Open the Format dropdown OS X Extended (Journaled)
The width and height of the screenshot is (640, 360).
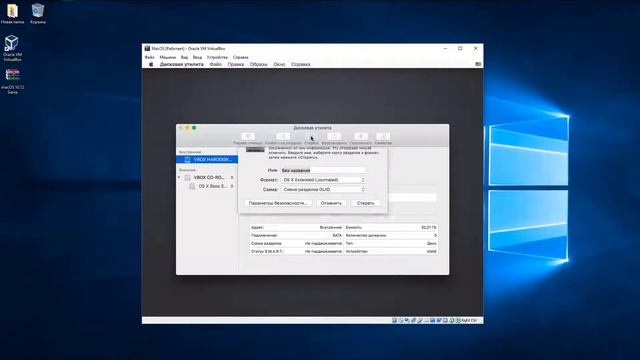click(x=323, y=180)
